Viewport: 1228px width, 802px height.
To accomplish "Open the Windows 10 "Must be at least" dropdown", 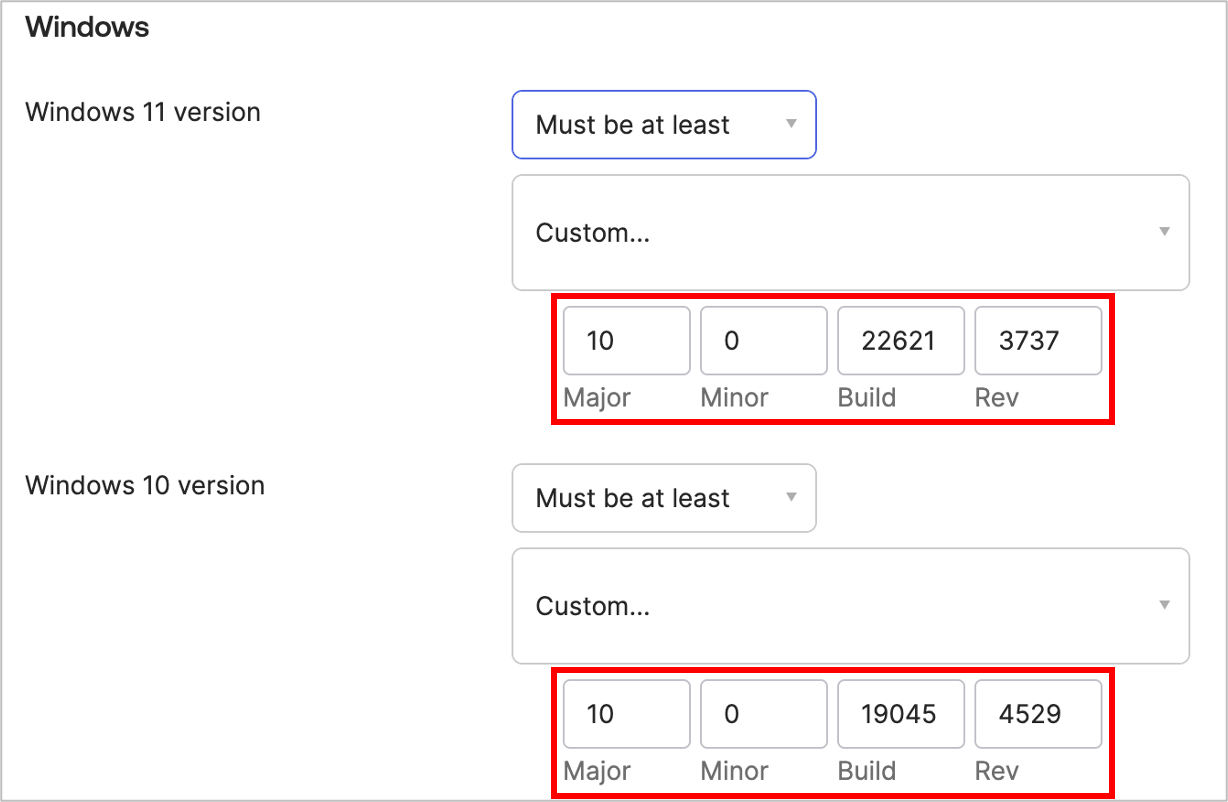I will pos(664,498).
